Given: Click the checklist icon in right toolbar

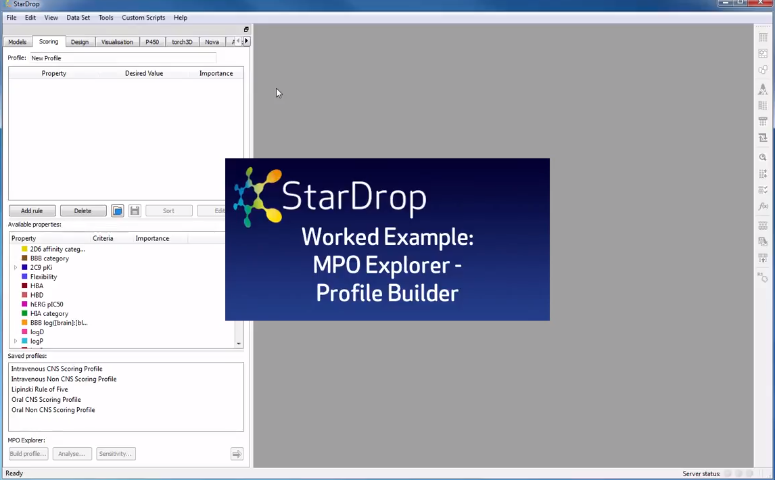Looking at the screenshot, I should click(763, 190).
